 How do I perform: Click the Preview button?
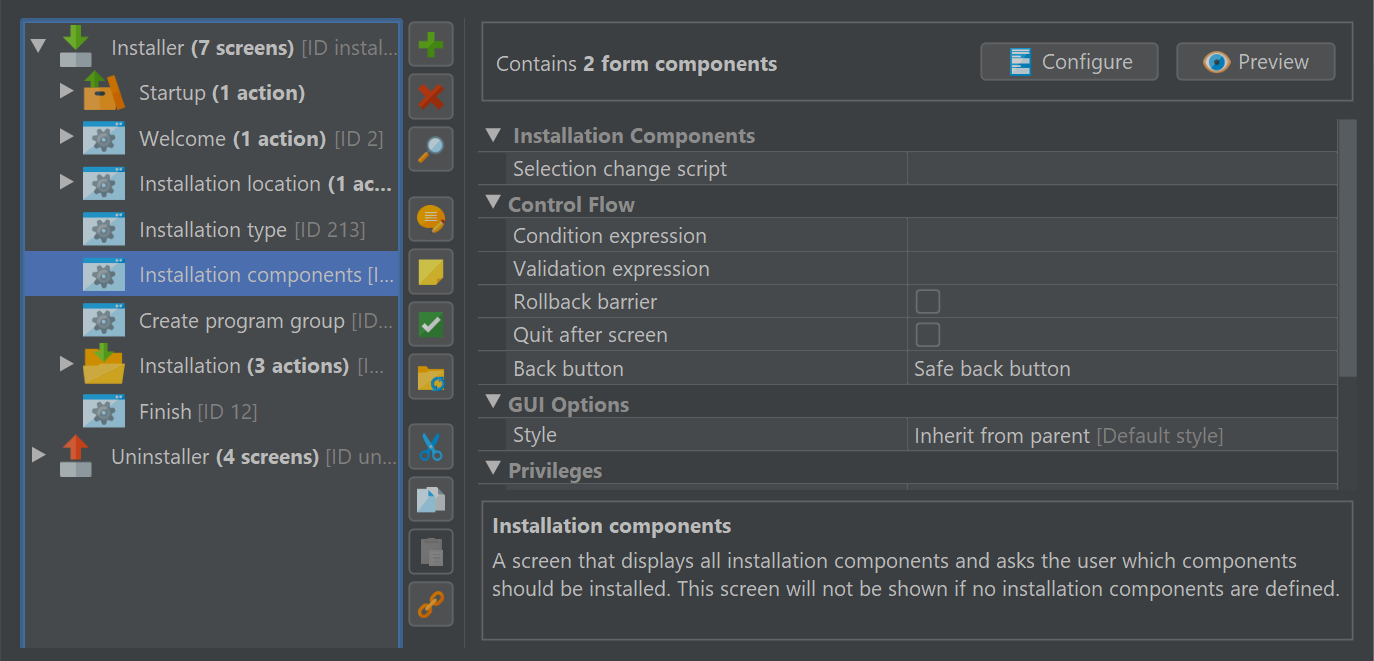pos(1255,62)
